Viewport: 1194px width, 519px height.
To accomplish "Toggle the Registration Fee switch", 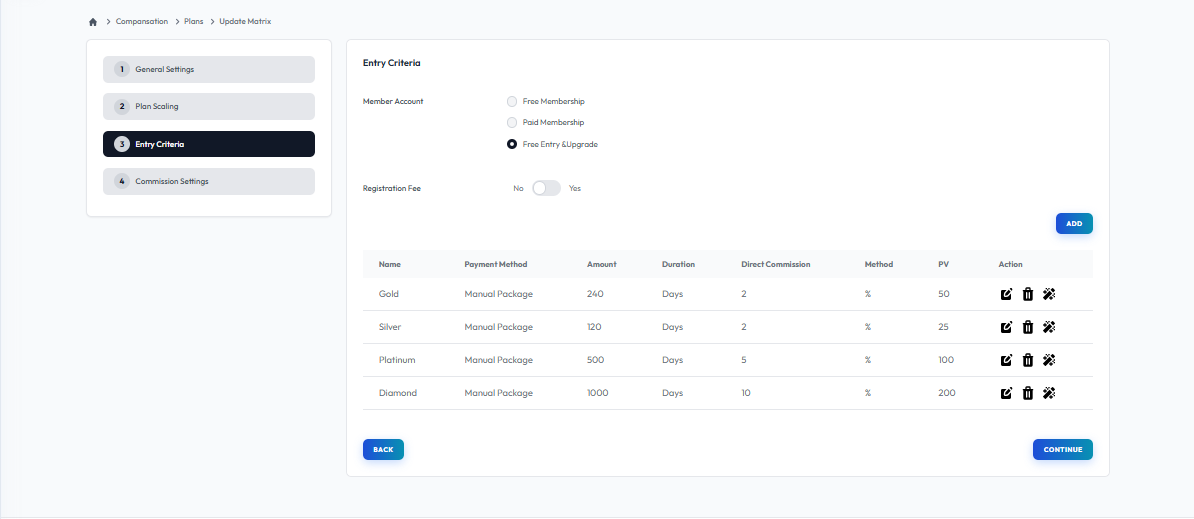I will coord(546,188).
